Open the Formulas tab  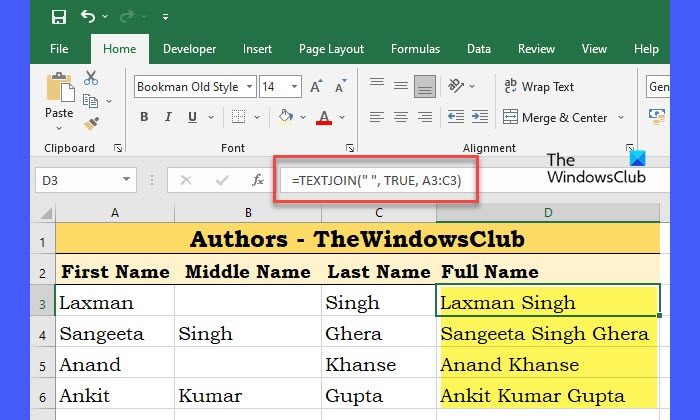(415, 49)
